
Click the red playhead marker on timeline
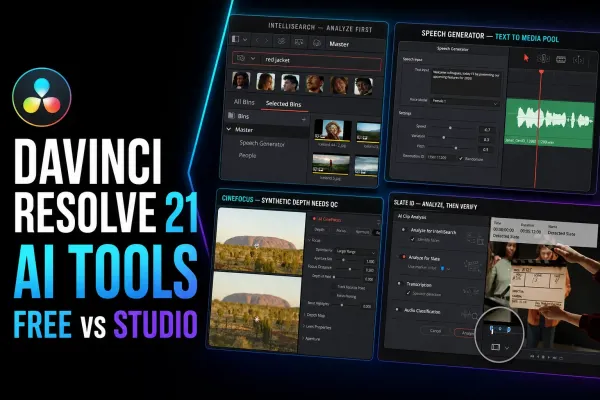pyautogui.click(x=541, y=72)
